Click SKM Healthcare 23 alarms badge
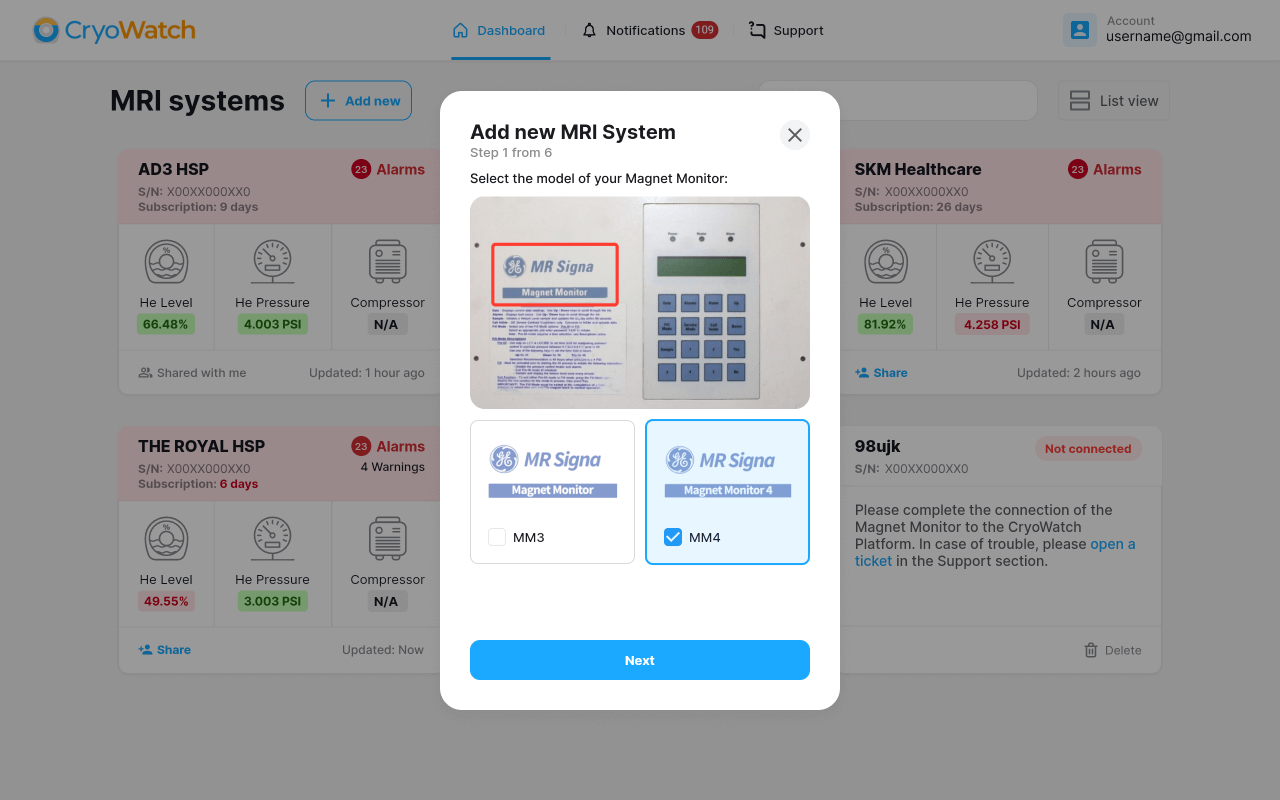This screenshot has width=1280, height=800. tap(1078, 169)
